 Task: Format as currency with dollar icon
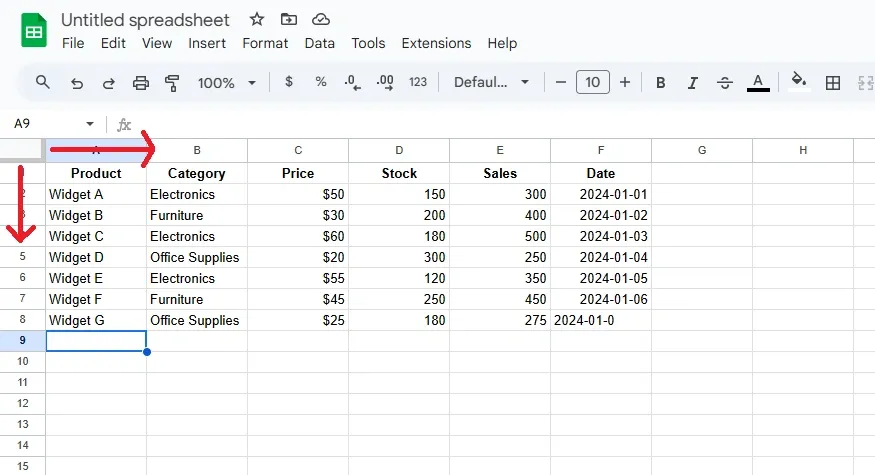pyautogui.click(x=289, y=82)
